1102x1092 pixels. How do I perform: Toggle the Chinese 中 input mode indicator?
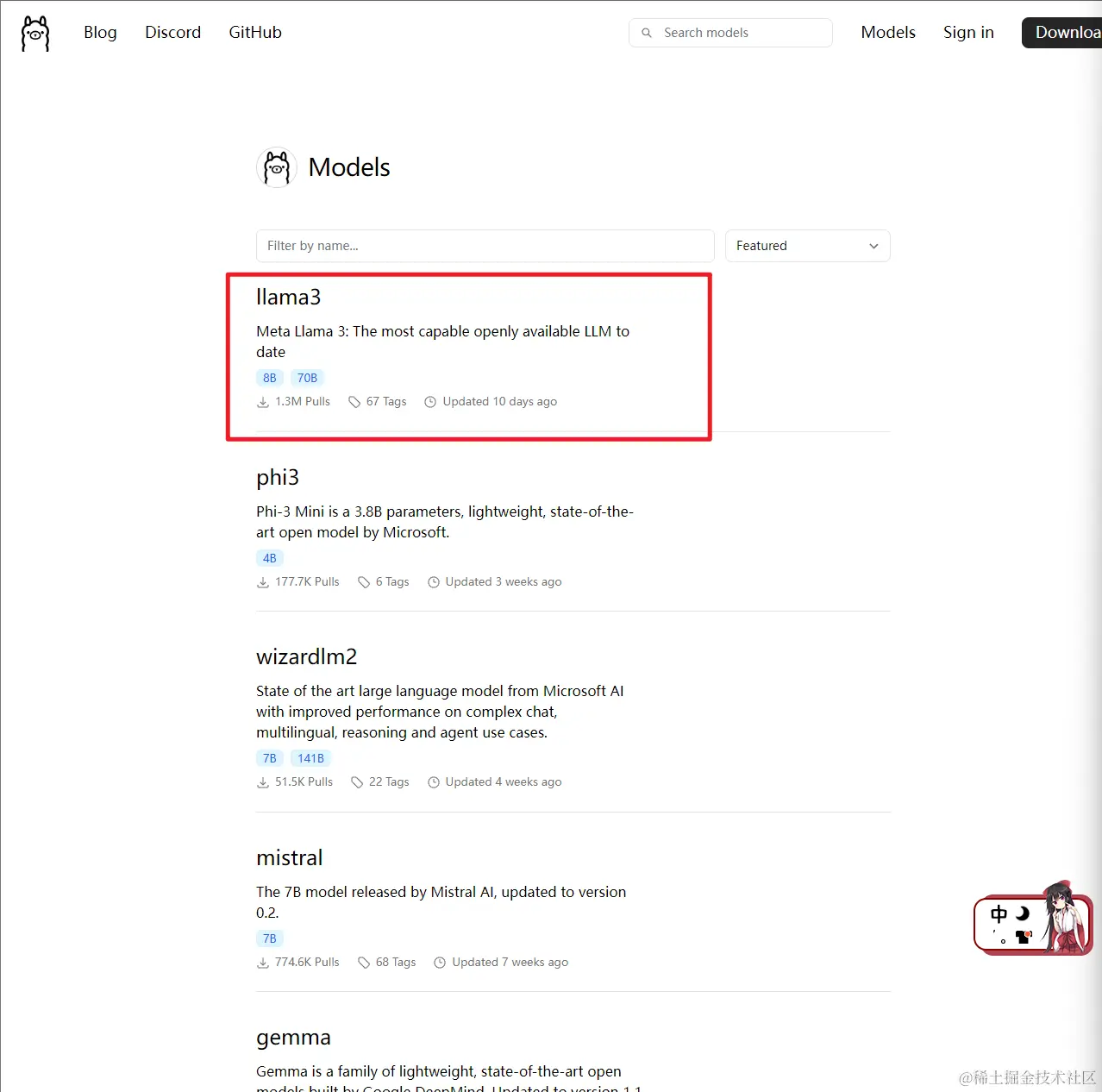pos(999,914)
